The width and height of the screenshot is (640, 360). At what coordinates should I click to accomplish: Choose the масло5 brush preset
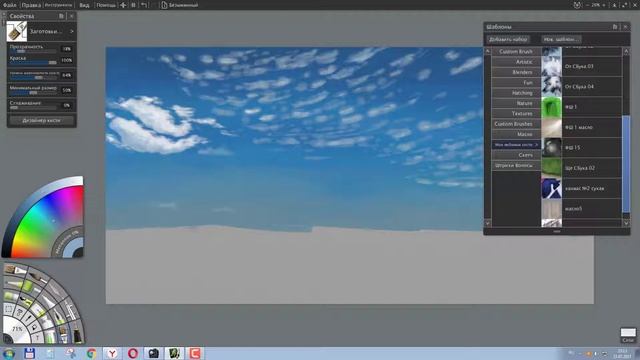point(582,209)
